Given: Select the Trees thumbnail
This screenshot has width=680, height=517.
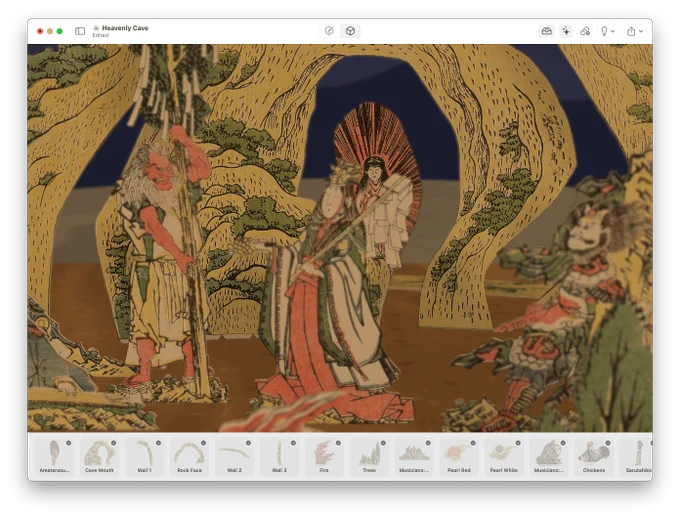Looking at the screenshot, I should tap(369, 456).
